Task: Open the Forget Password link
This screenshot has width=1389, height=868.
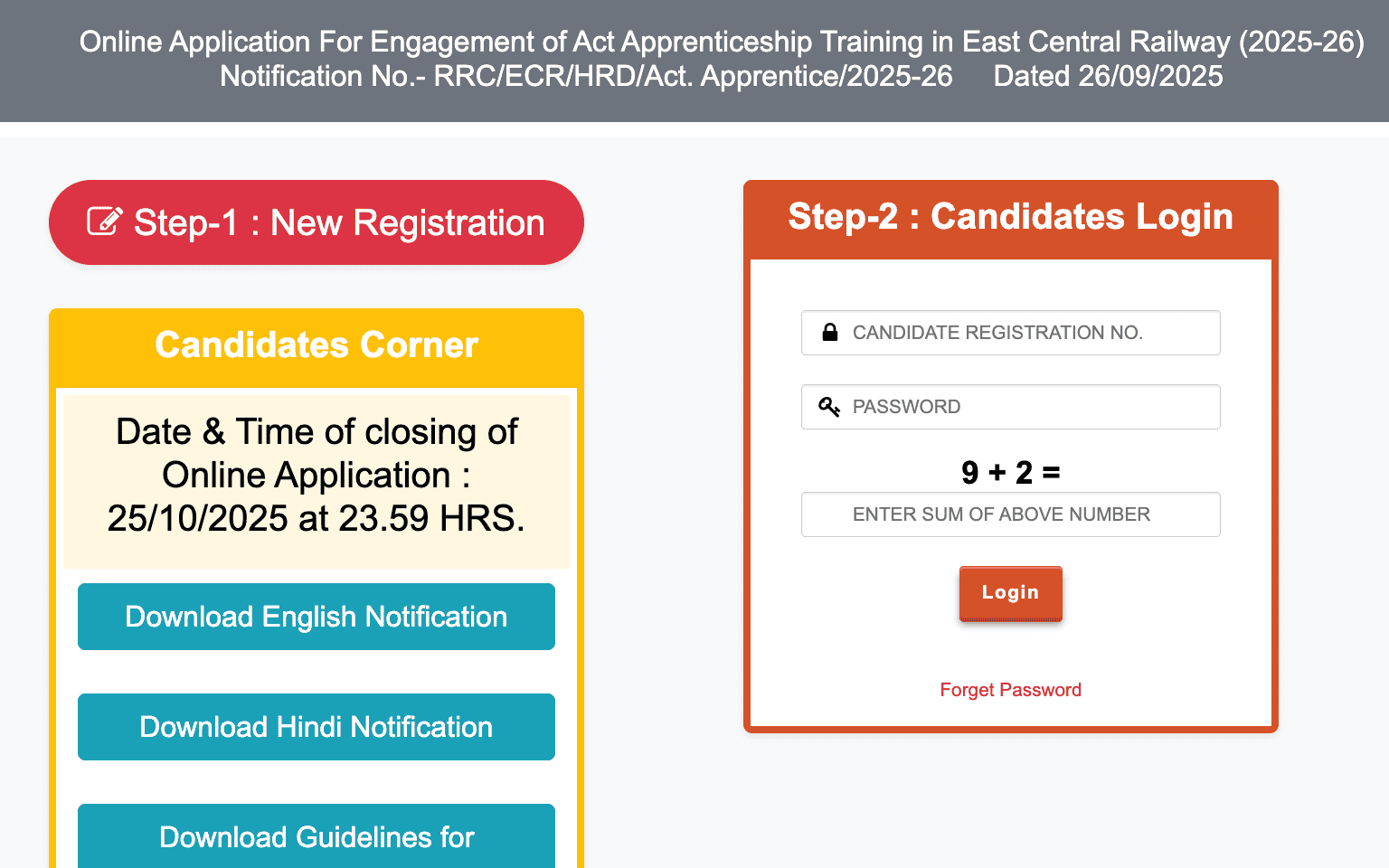Action: 1010,690
